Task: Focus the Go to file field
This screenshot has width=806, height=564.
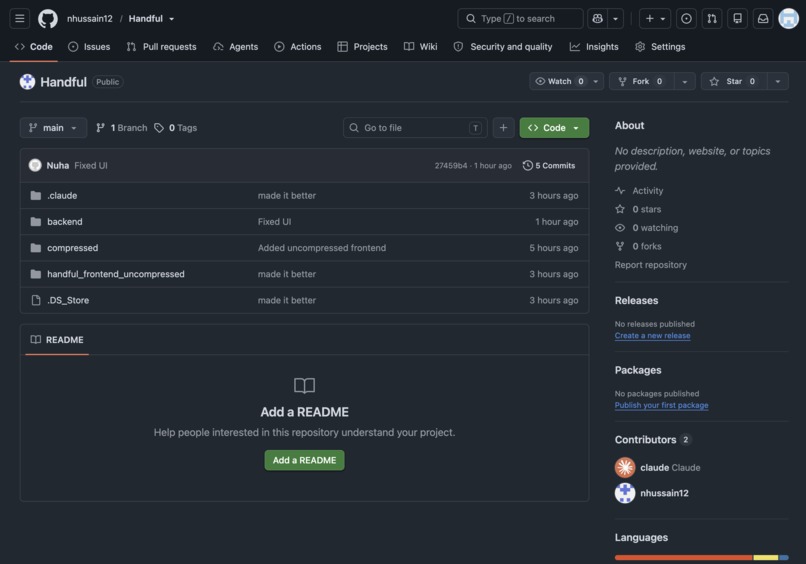Action: point(415,128)
